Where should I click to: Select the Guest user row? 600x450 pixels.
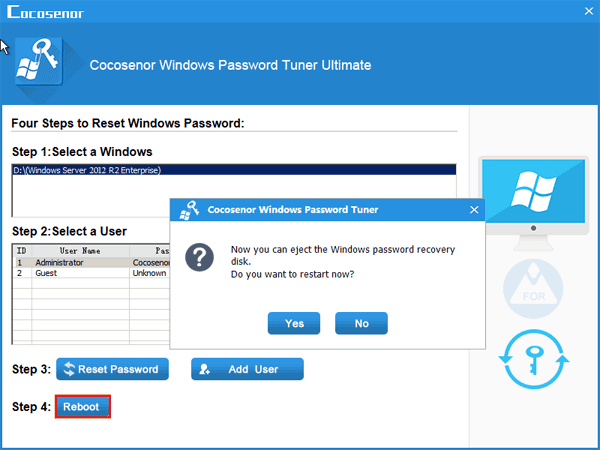coord(92,273)
